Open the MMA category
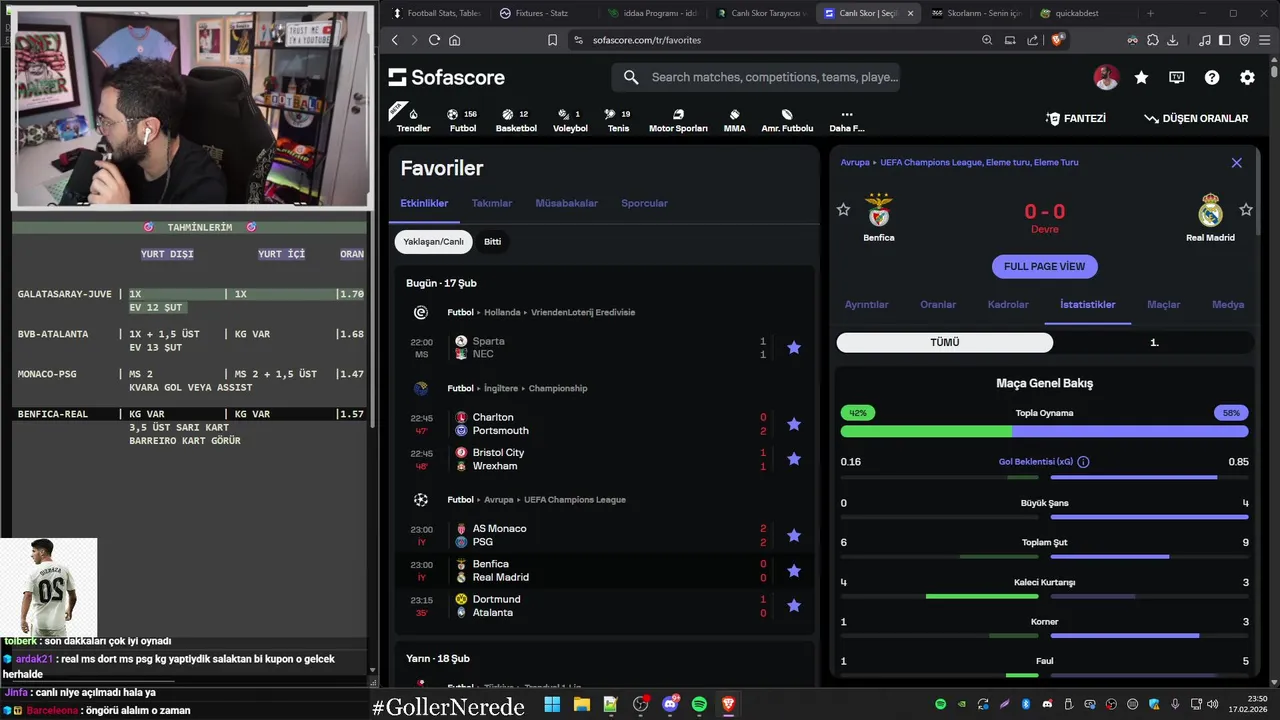The width and height of the screenshot is (1280, 720). 734,120
